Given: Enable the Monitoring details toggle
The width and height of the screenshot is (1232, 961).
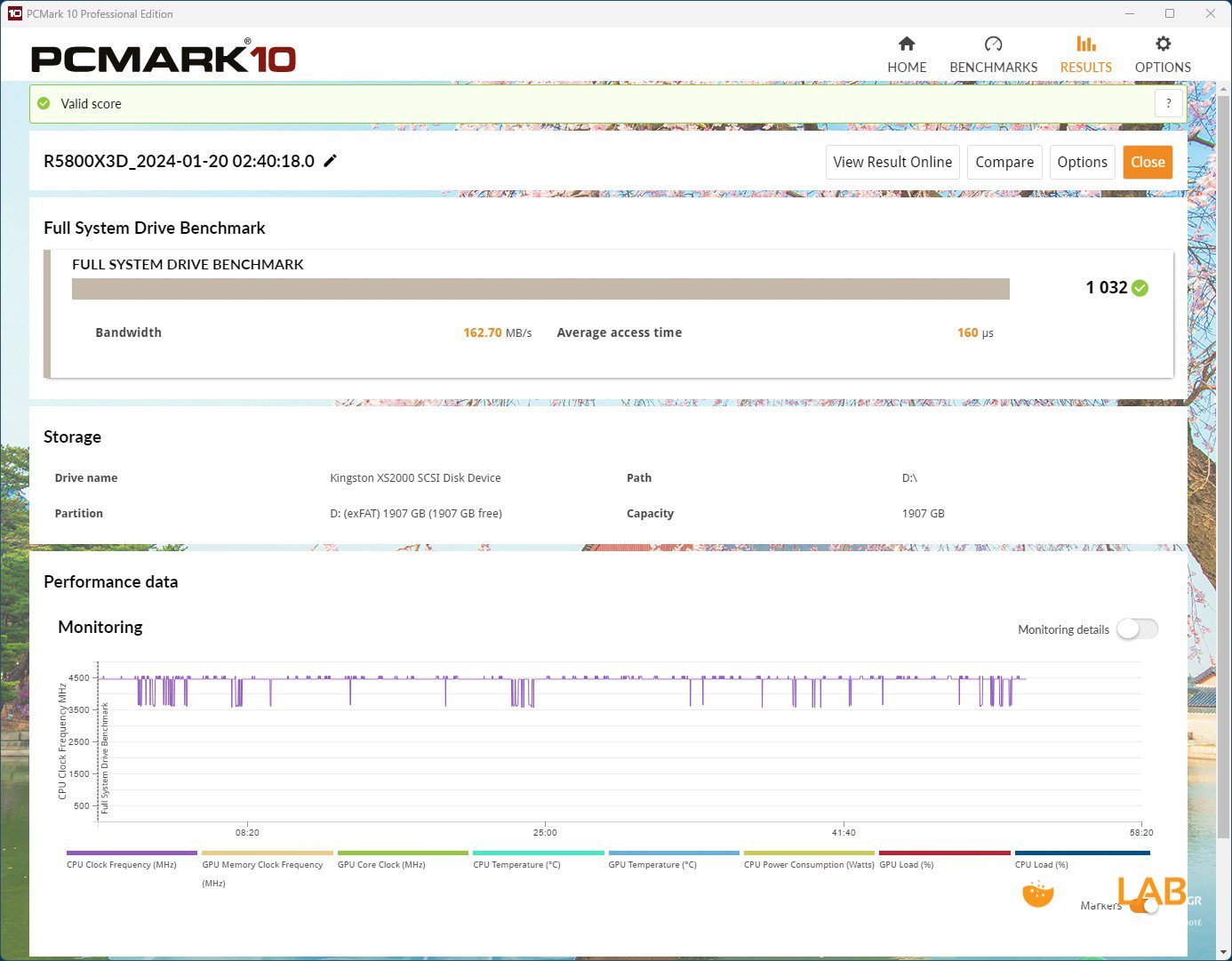Looking at the screenshot, I should (x=1138, y=629).
